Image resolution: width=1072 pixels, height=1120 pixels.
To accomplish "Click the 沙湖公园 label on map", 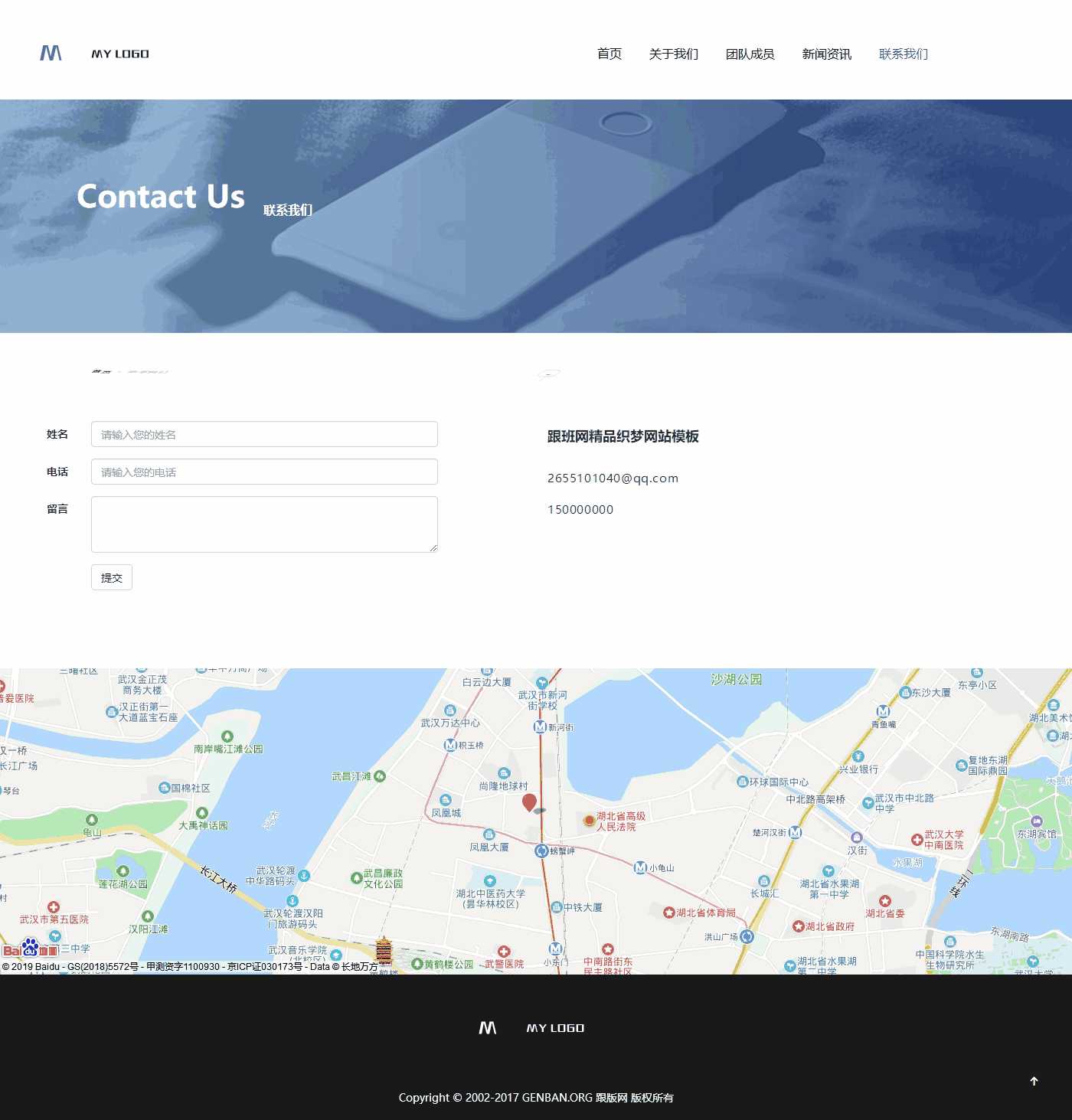I will (x=736, y=679).
